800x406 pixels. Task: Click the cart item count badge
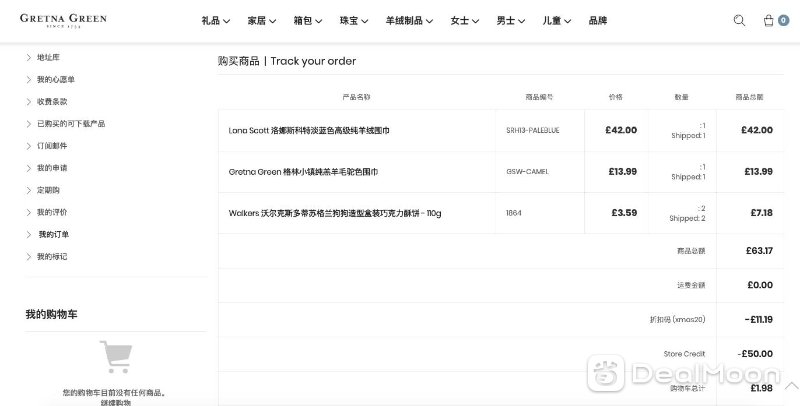(x=783, y=20)
